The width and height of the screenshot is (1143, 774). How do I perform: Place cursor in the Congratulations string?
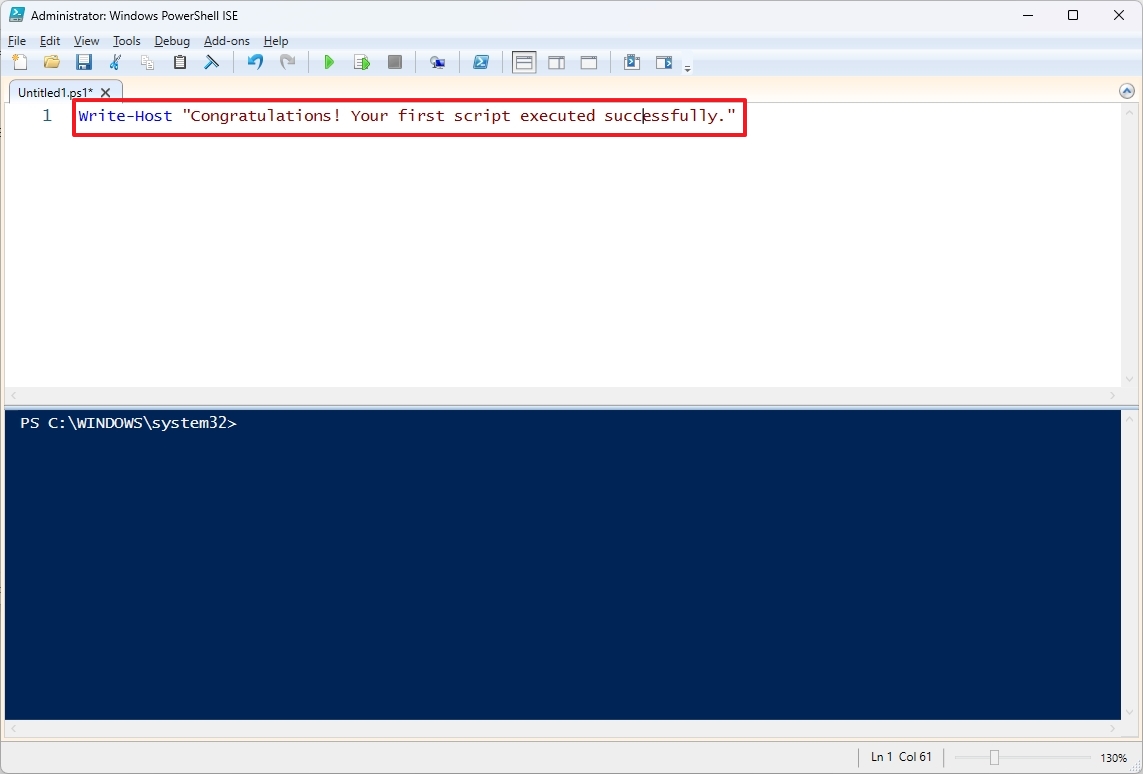[459, 116]
